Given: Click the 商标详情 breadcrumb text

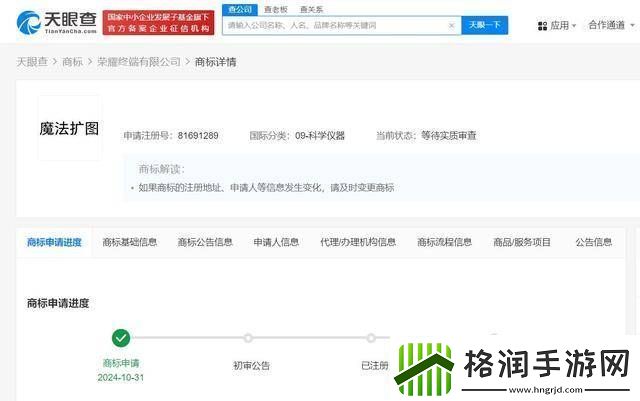Looking at the screenshot, I should click(x=216, y=62).
